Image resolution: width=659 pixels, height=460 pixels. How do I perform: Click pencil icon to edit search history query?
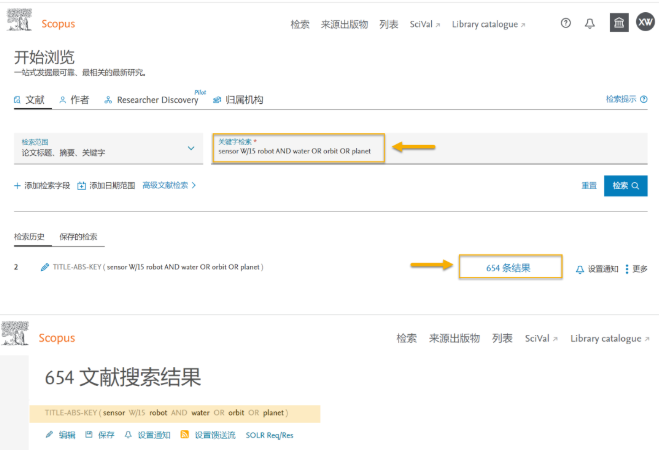pyautogui.click(x=44, y=268)
